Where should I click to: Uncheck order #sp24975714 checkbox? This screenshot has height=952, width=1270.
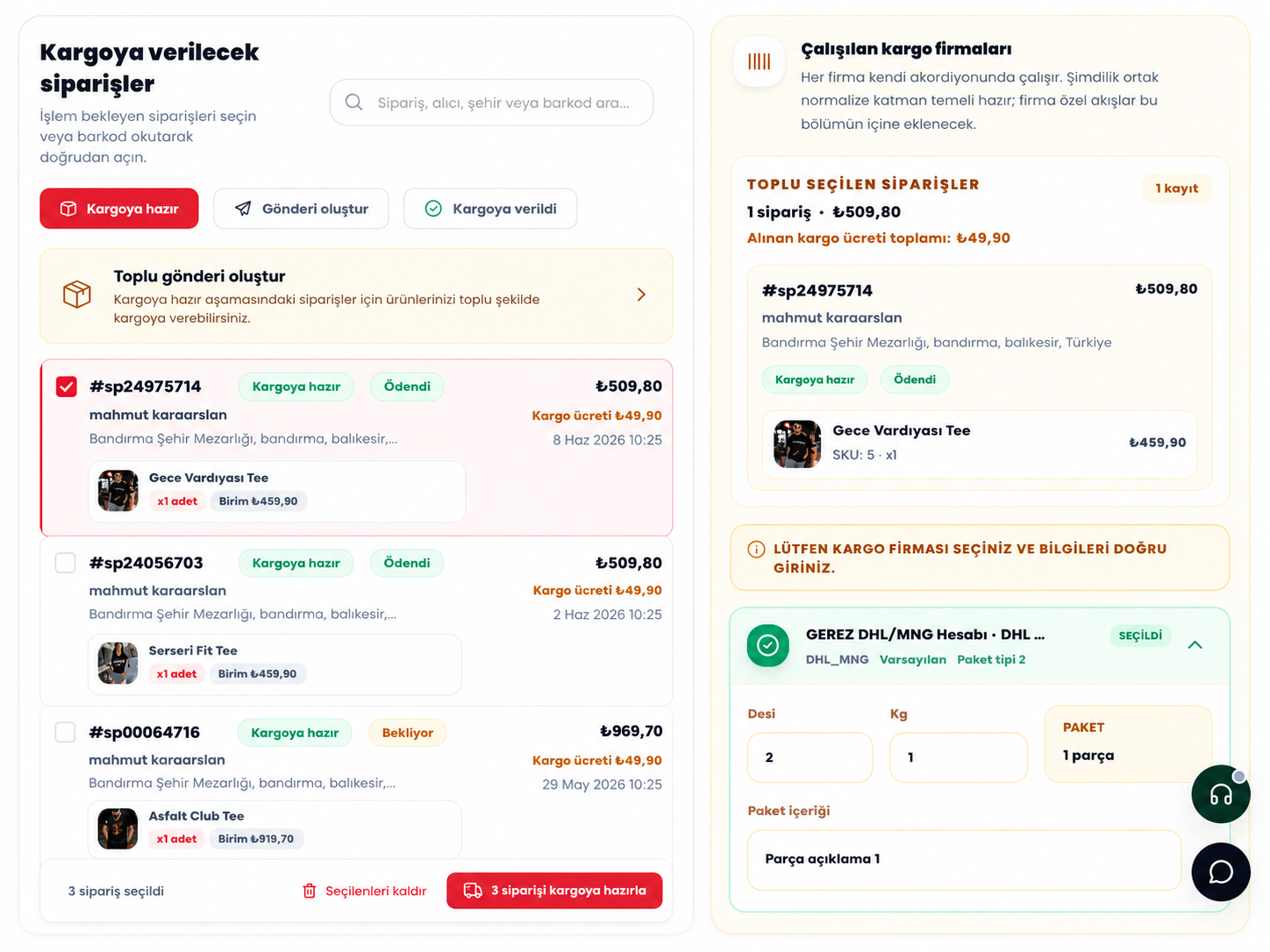(67, 387)
